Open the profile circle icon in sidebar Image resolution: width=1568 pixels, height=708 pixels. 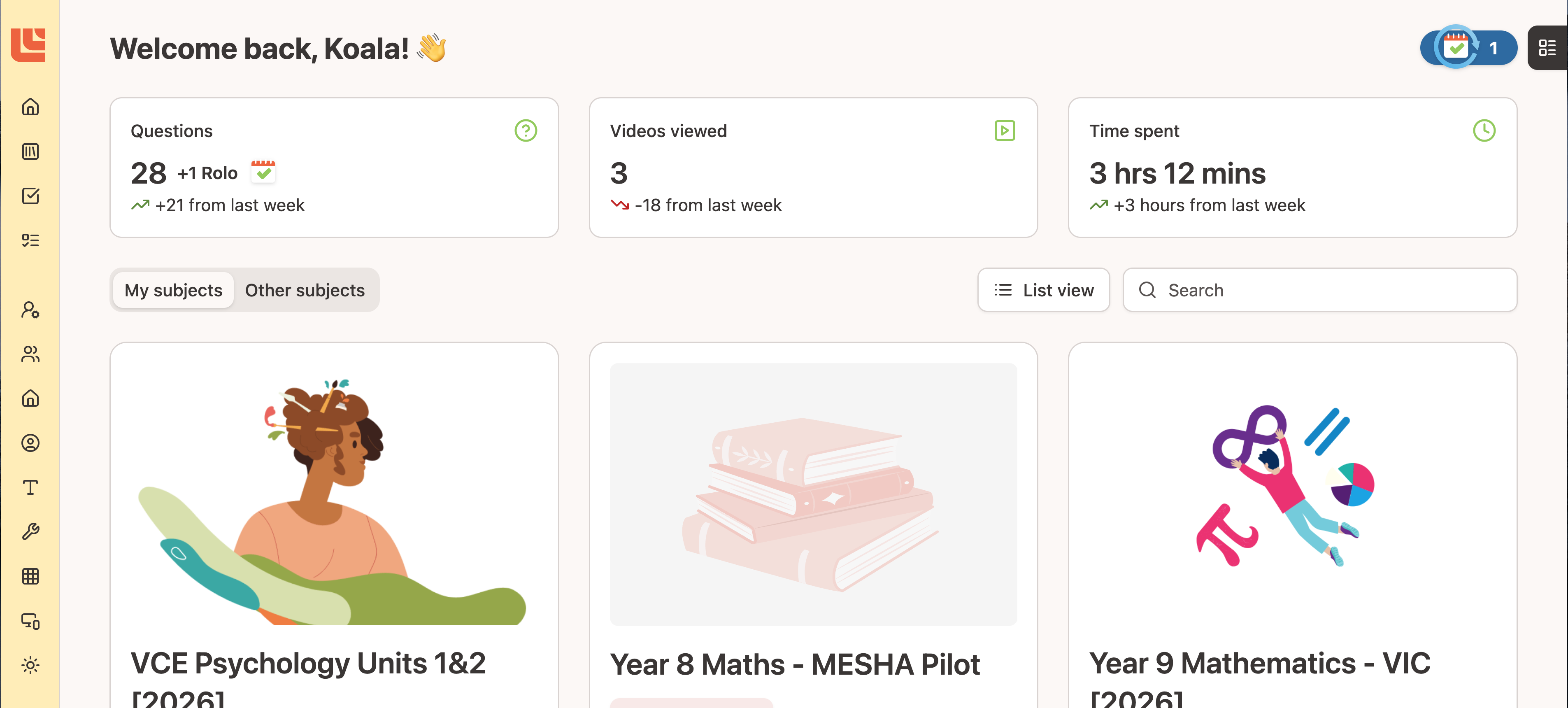tap(30, 443)
